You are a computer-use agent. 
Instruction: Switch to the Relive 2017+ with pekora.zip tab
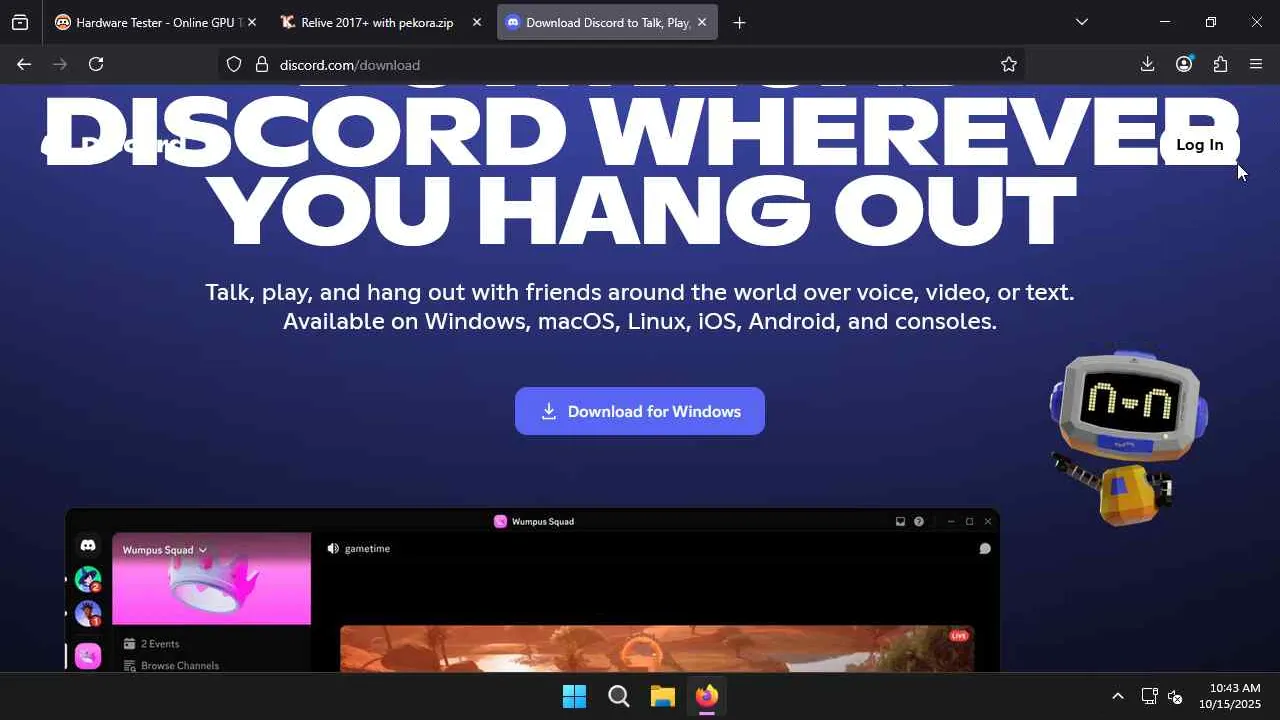click(x=381, y=22)
